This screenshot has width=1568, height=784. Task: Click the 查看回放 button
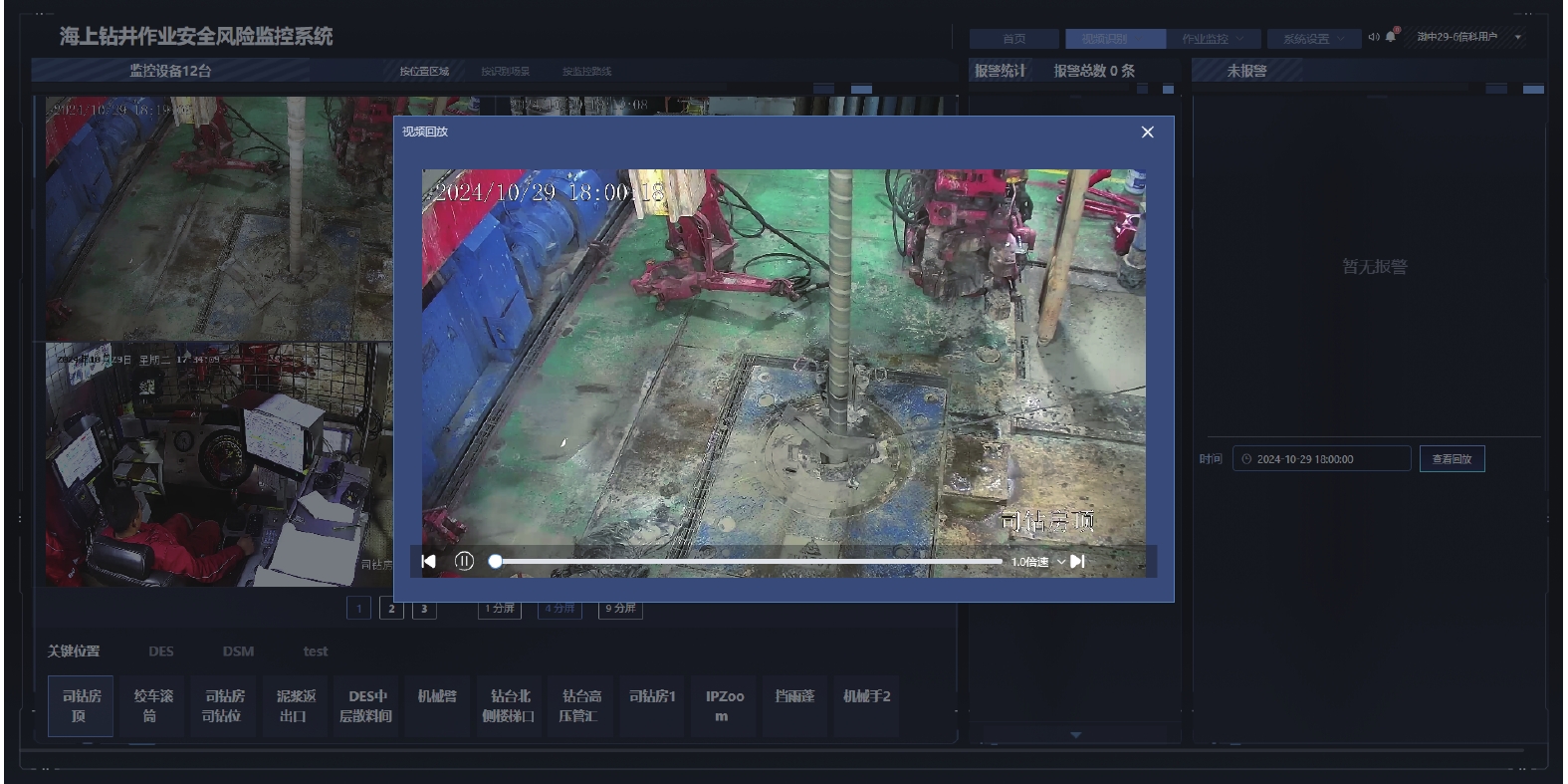pyautogui.click(x=1452, y=459)
